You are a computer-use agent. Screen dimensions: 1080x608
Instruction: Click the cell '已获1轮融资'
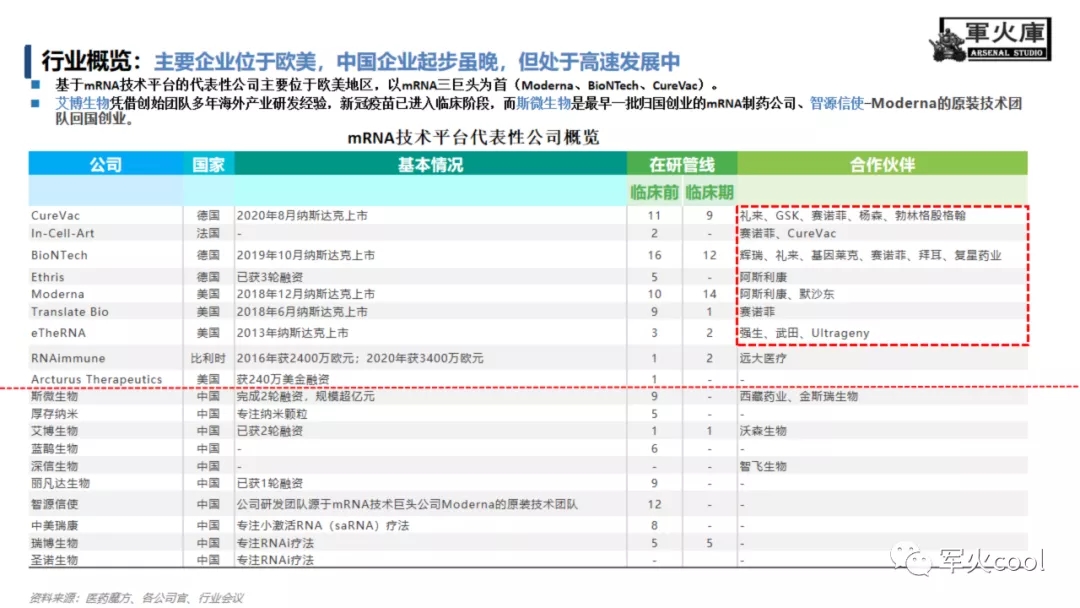click(x=270, y=483)
